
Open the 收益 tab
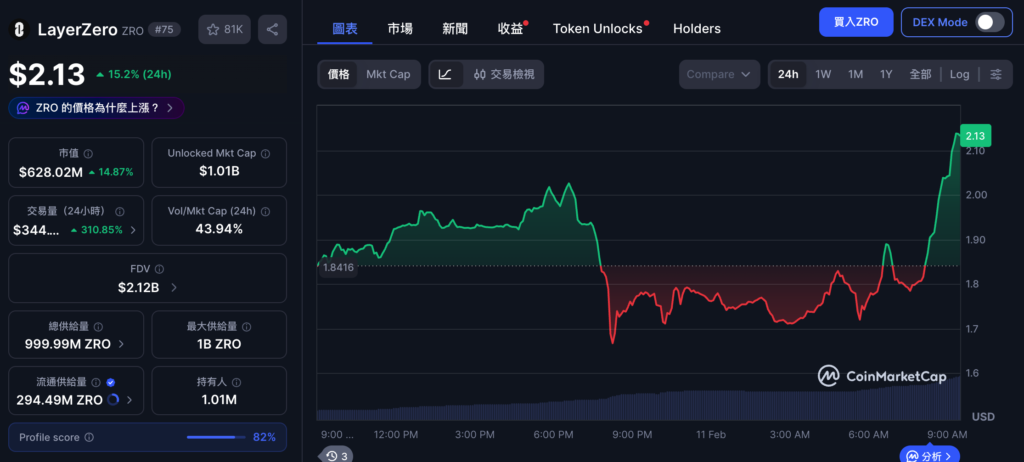[x=510, y=29]
